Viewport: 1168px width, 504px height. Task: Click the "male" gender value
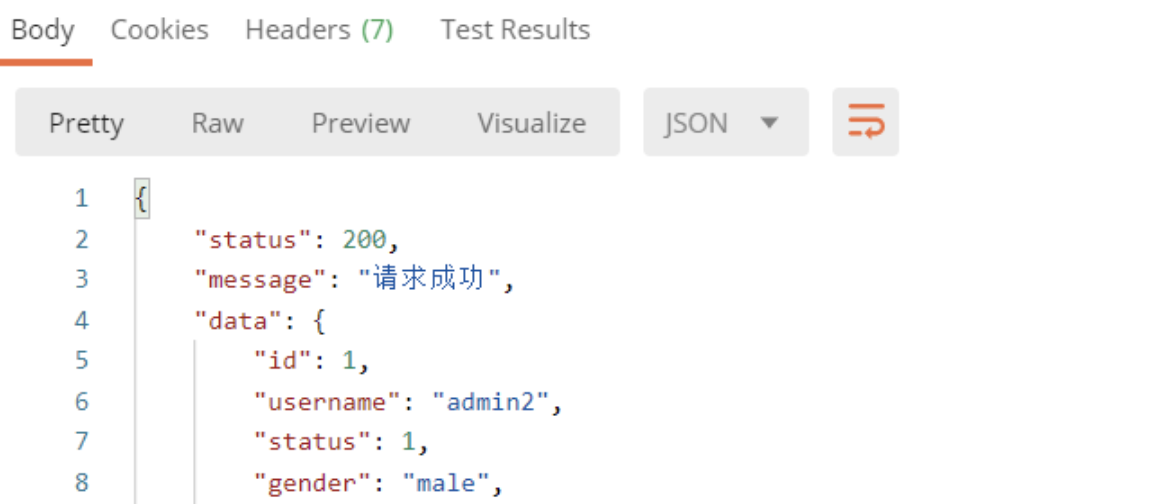click(x=445, y=484)
